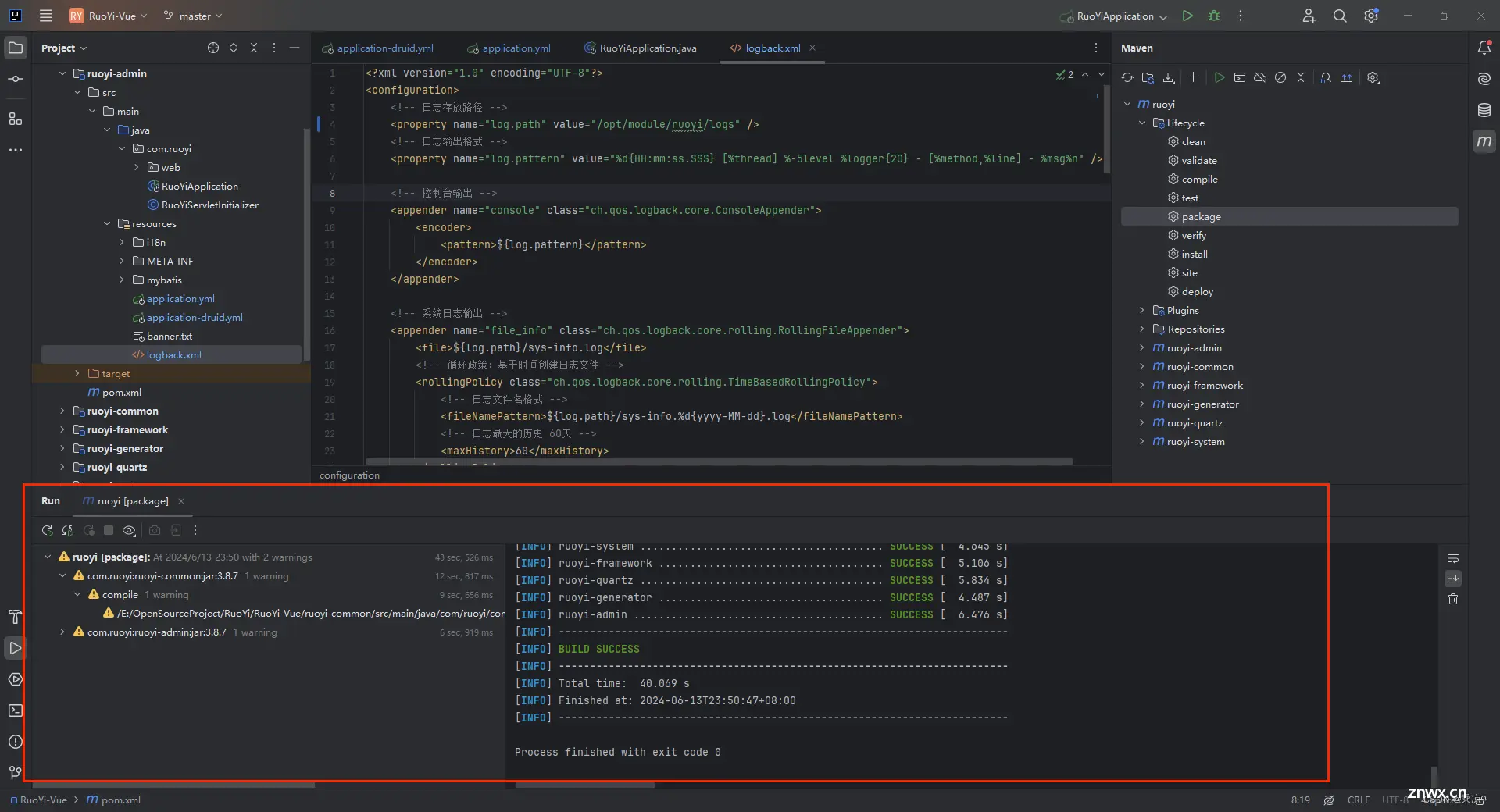Close the logback.xml editor tab
Viewport: 1500px width, 812px height.
click(812, 48)
